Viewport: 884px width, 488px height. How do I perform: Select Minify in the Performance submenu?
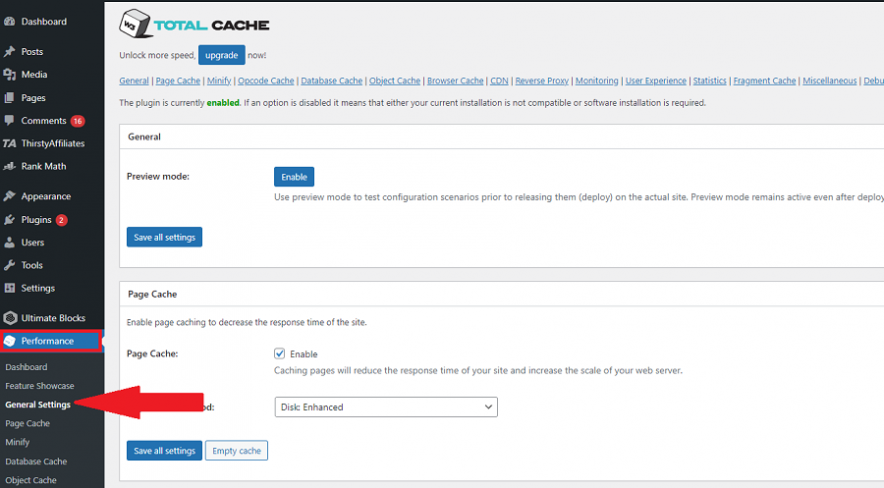pos(17,442)
